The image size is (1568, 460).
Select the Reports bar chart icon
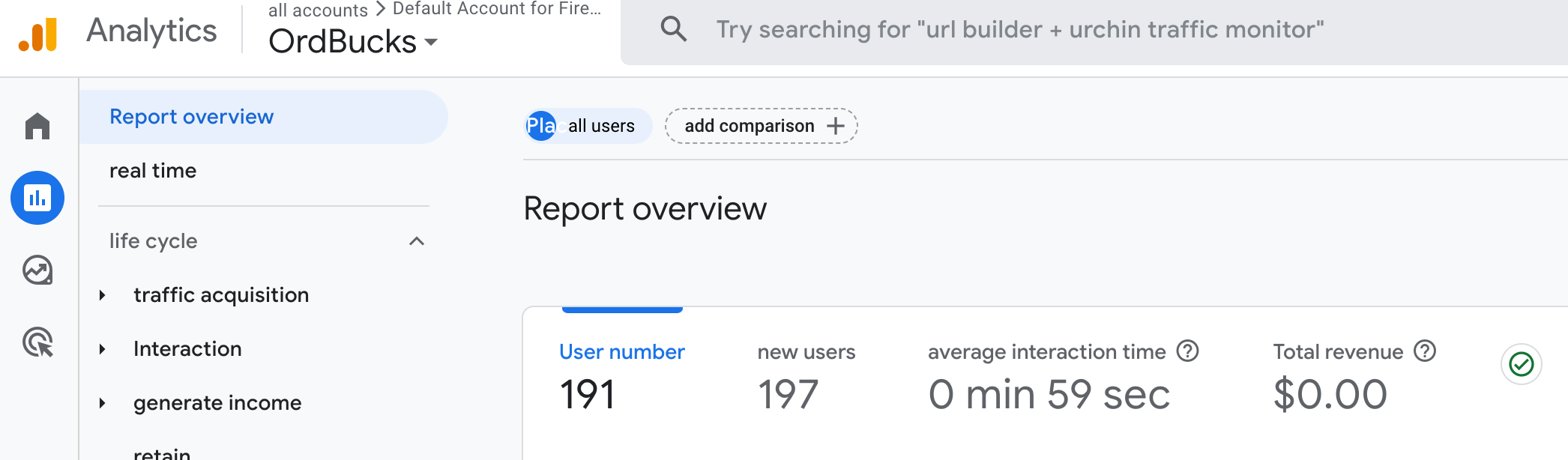point(37,198)
